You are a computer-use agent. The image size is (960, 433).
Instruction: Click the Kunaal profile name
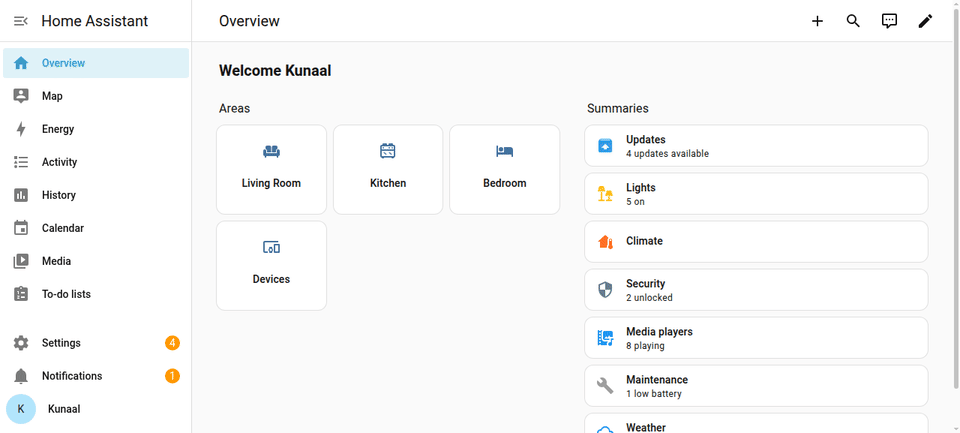tap(64, 409)
